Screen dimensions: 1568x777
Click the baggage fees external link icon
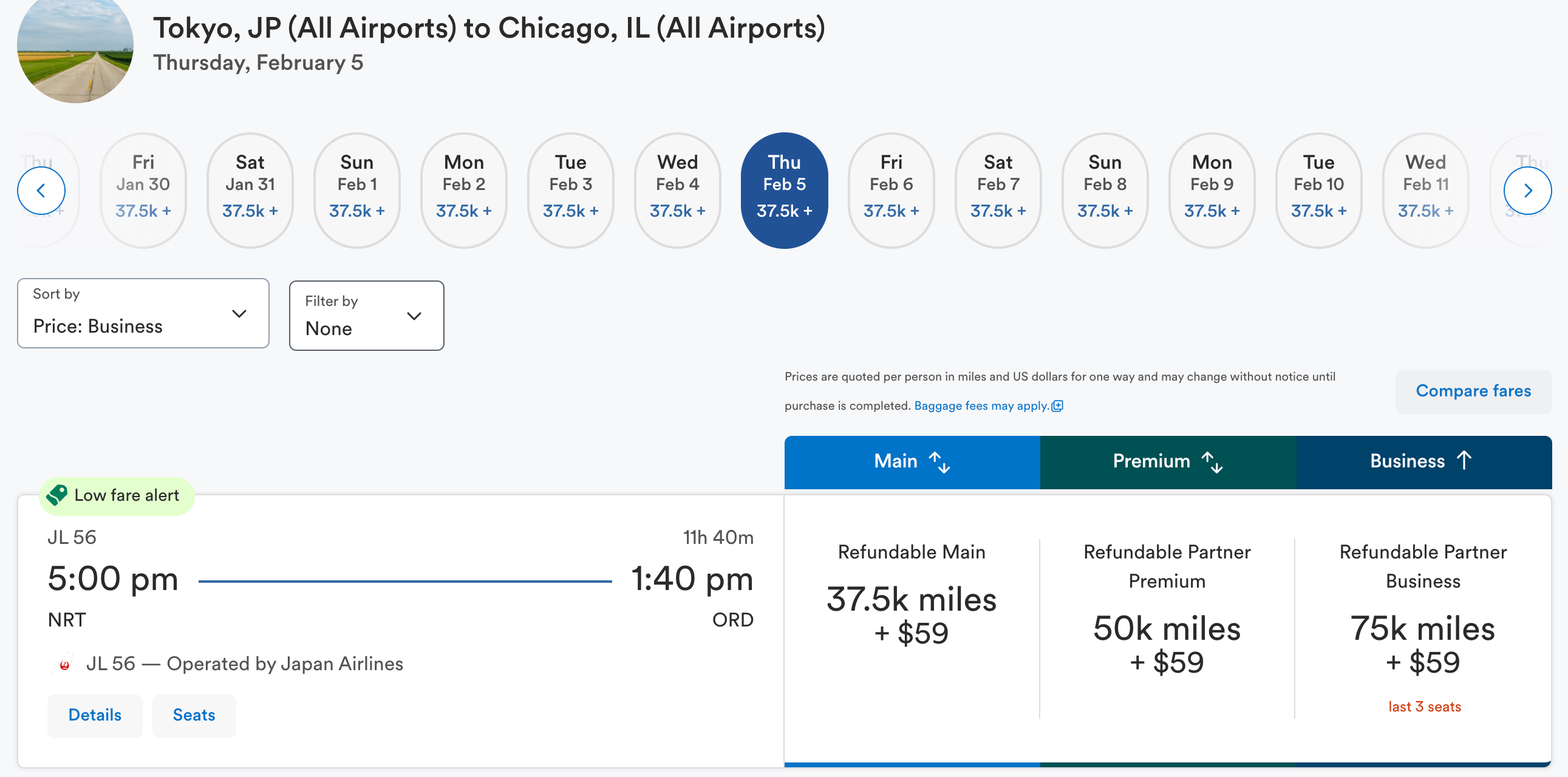(1057, 407)
